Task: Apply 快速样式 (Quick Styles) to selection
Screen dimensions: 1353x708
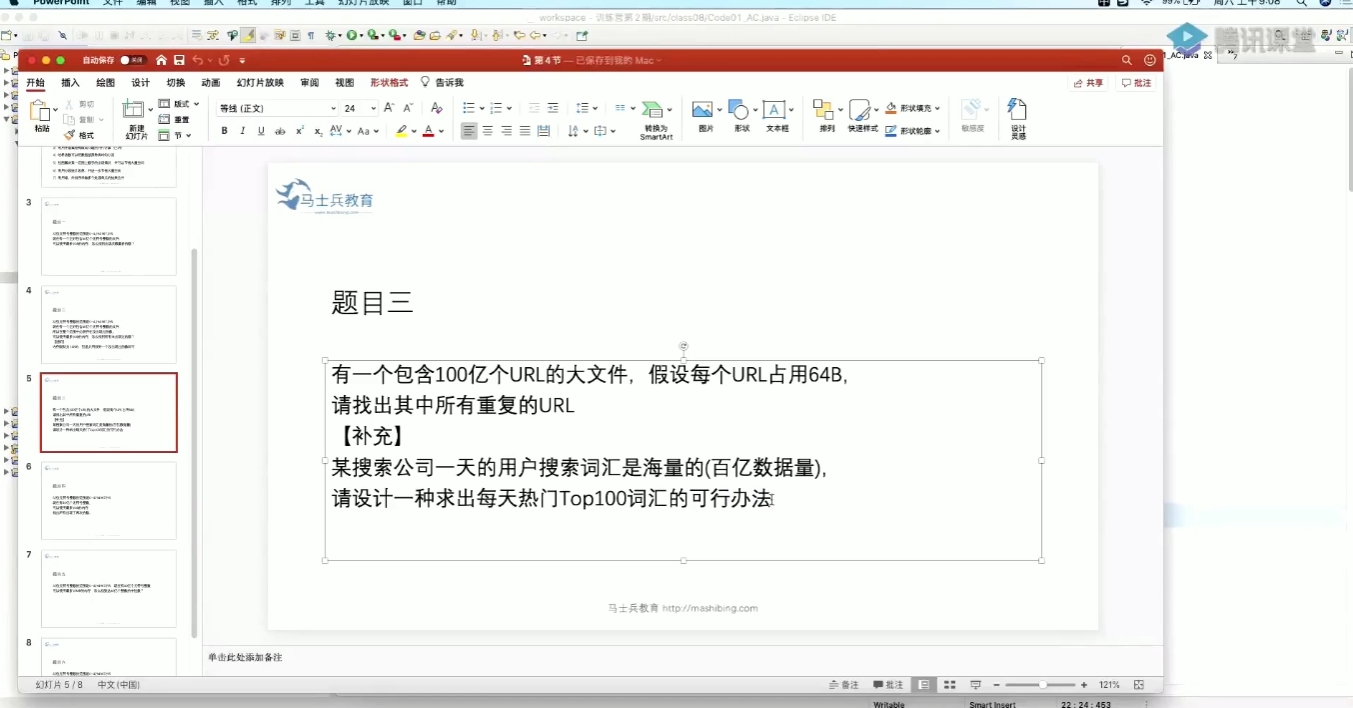Action: pyautogui.click(x=860, y=112)
